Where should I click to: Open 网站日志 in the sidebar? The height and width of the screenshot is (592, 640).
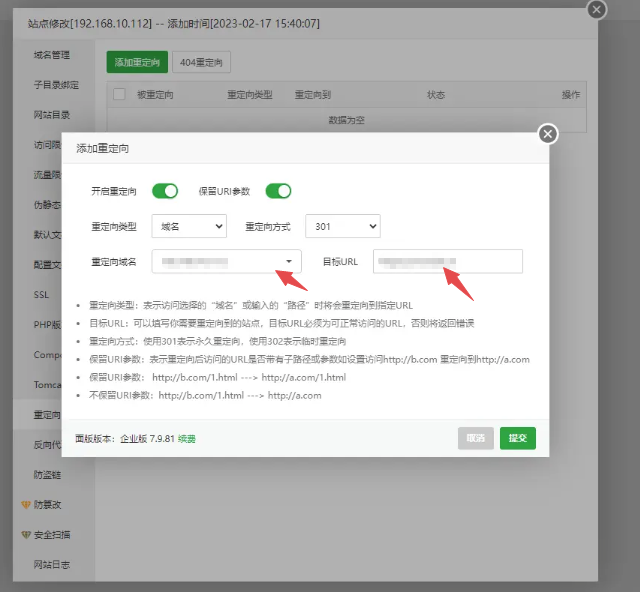pos(52,565)
